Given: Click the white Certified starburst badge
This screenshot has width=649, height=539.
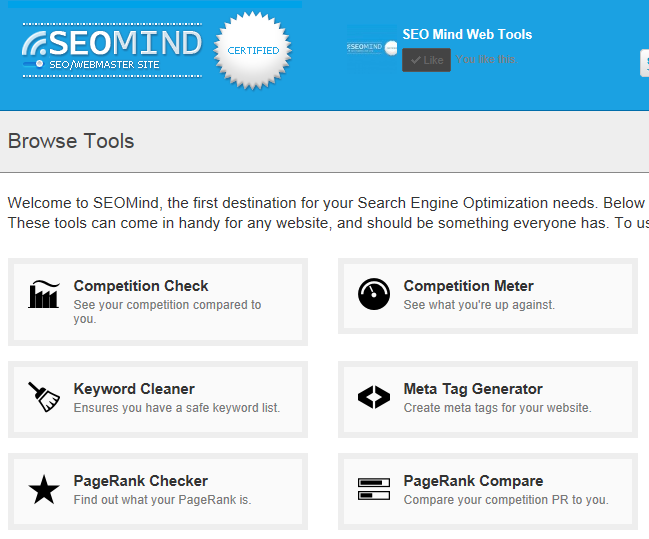Looking at the screenshot, I should (253, 50).
